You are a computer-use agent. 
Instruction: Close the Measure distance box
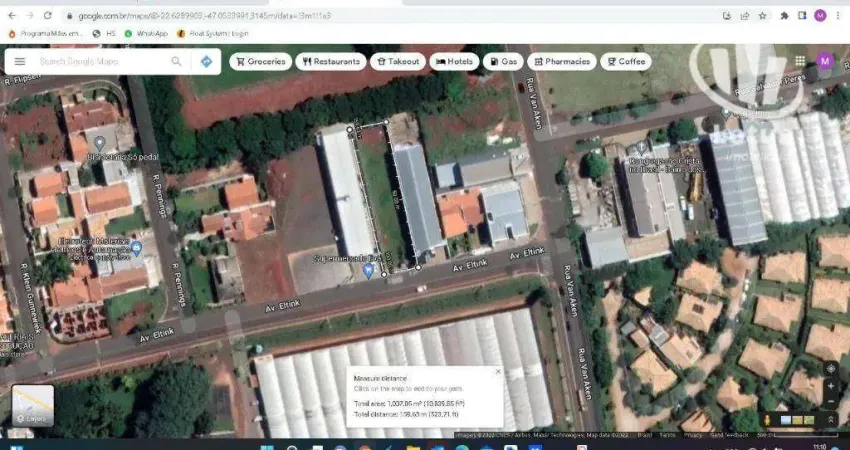(x=498, y=371)
